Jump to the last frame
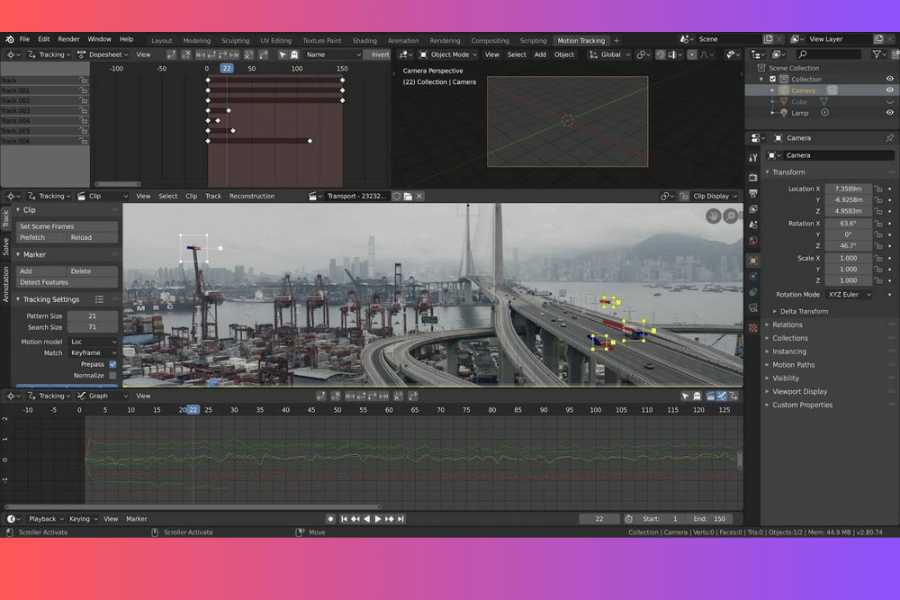Viewport: 900px width, 600px height. tap(401, 519)
